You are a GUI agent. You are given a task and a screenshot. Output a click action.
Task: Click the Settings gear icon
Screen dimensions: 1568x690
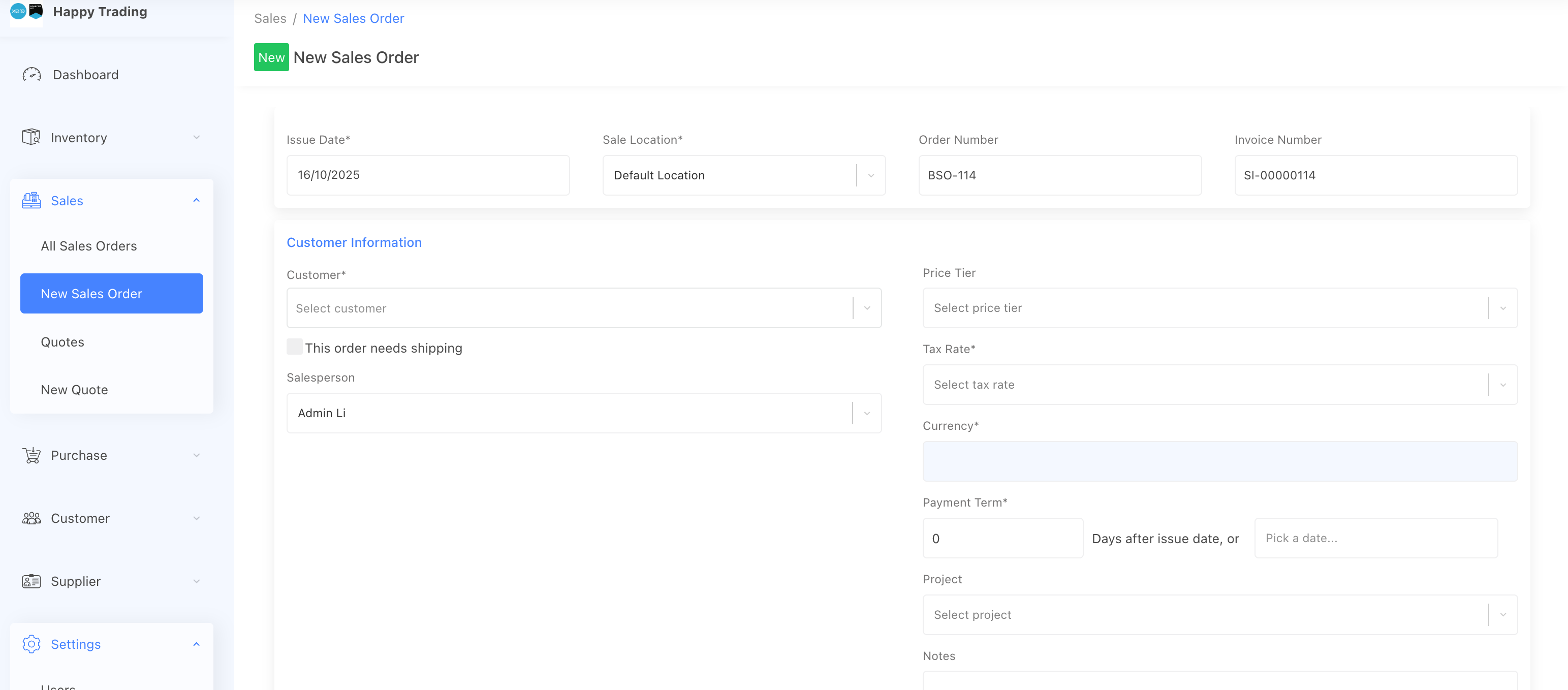[x=31, y=644]
